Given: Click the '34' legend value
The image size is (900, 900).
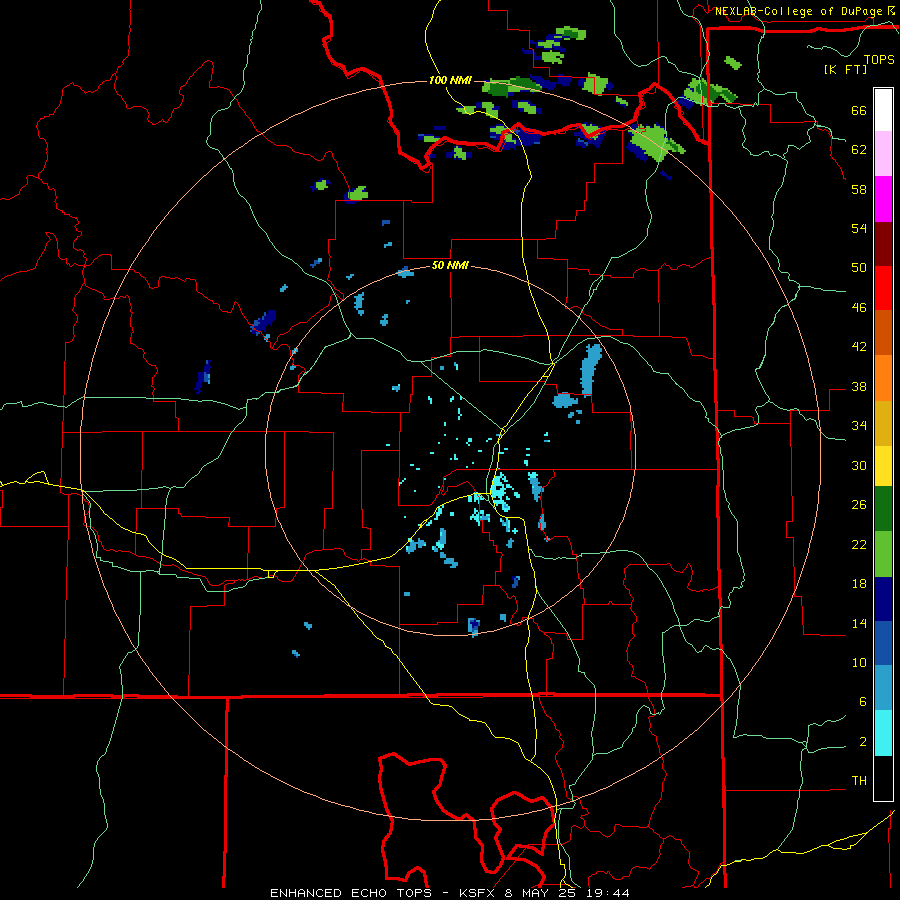Looking at the screenshot, I should [x=859, y=425].
